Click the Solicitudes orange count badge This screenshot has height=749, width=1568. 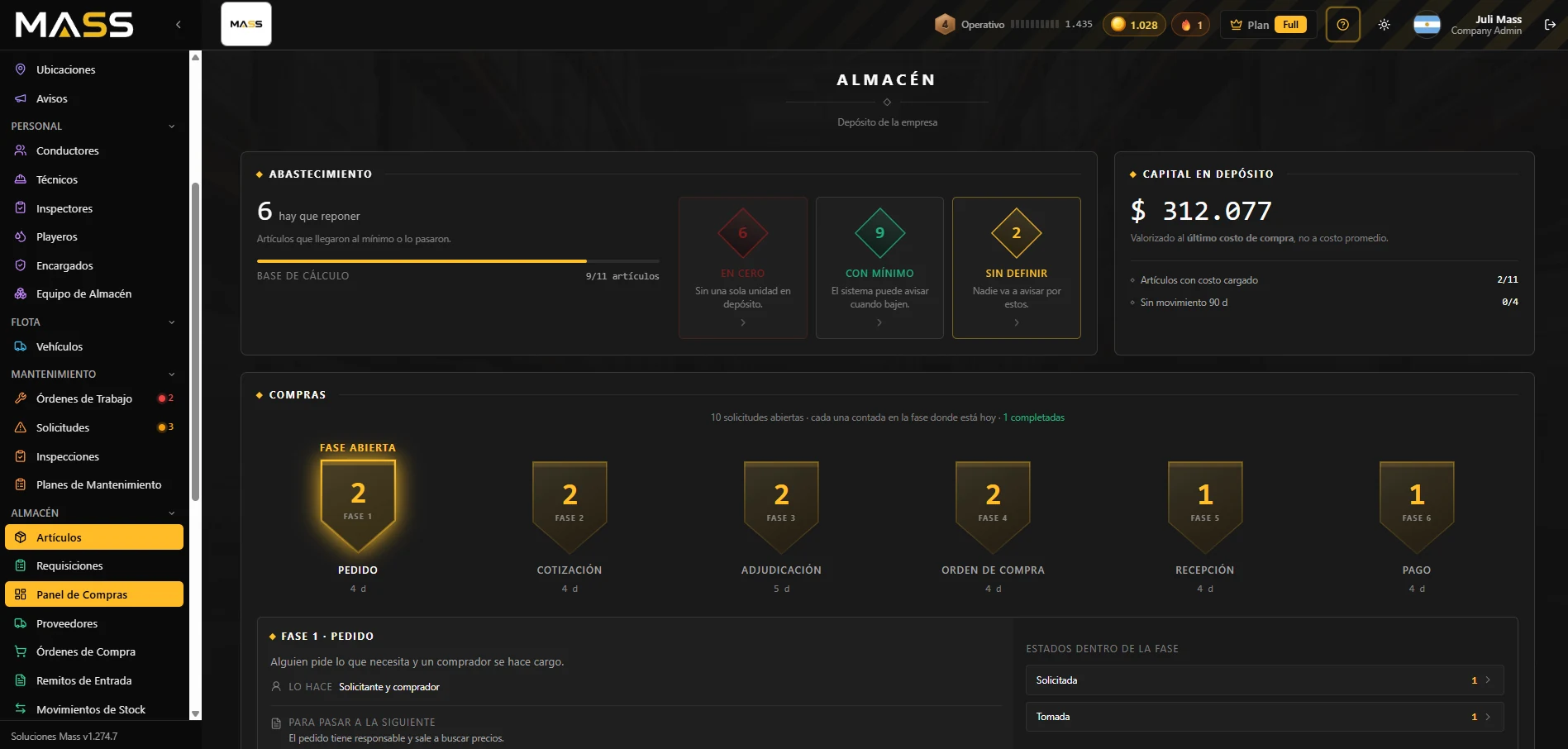click(166, 427)
